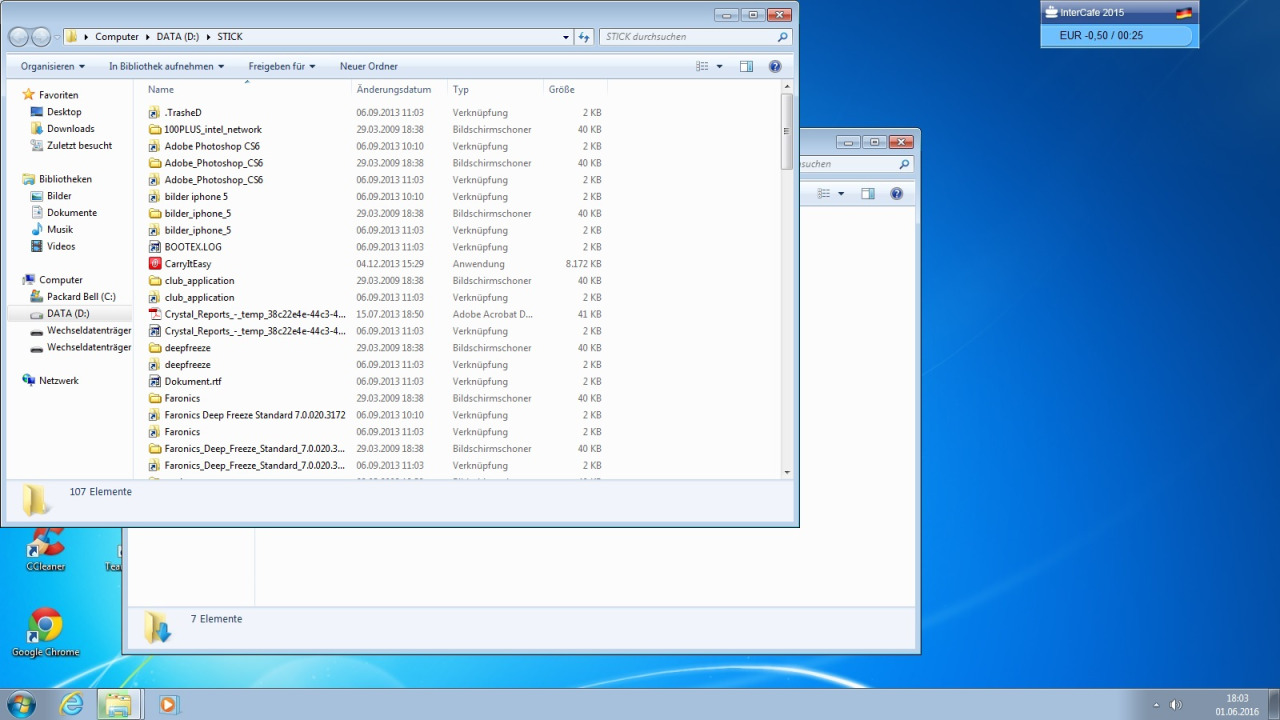The image size is (1280, 720).
Task: Select the .TrasheD file name
Action: [183, 113]
